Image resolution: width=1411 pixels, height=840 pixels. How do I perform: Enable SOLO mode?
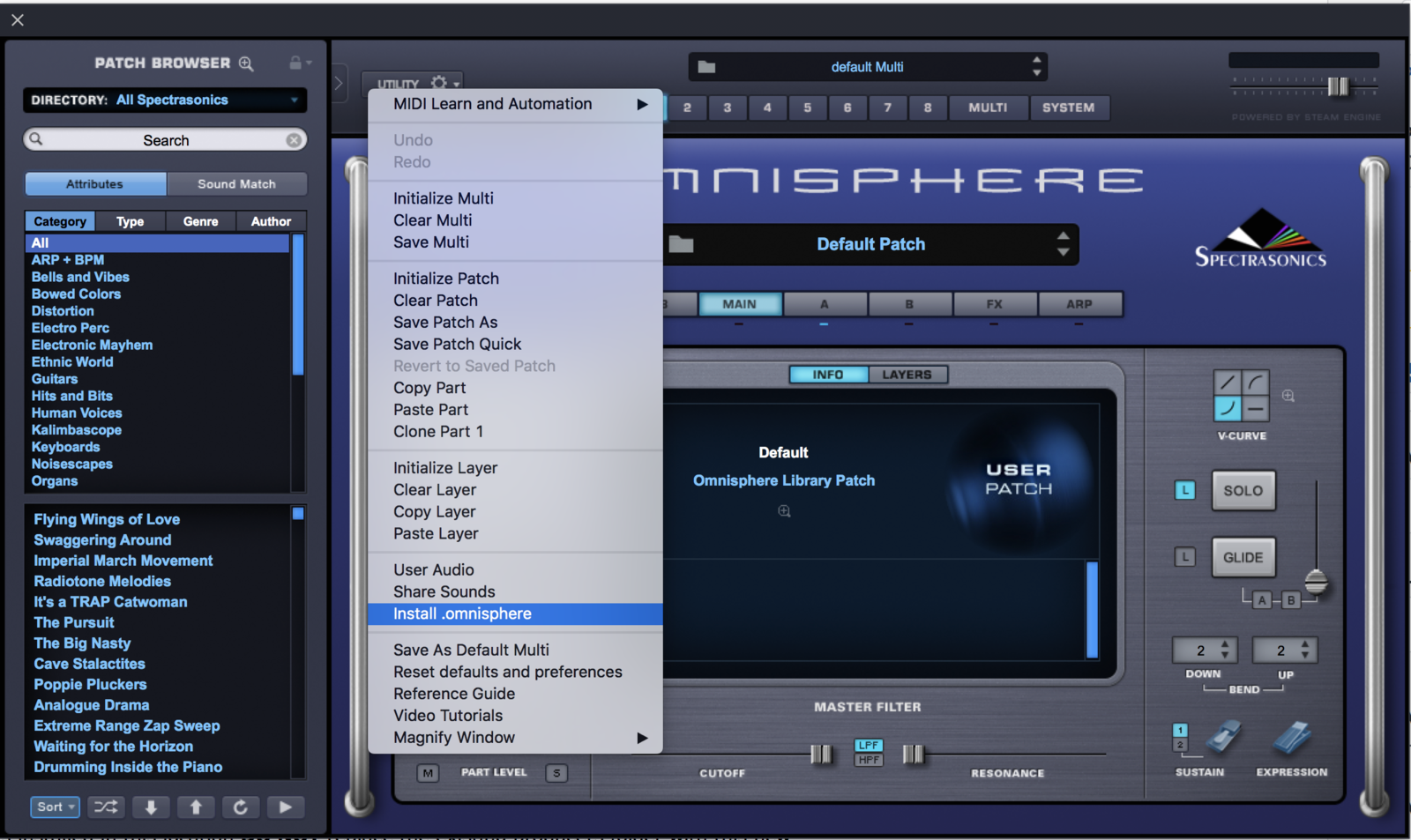coord(1243,490)
